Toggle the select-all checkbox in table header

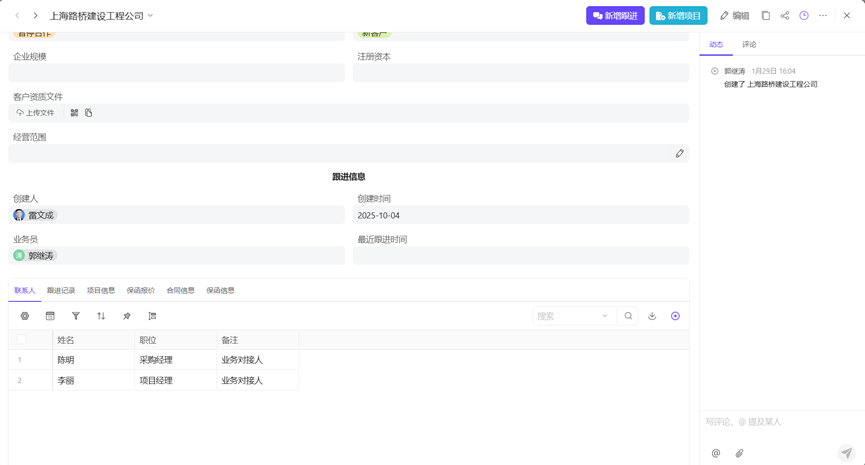pyautogui.click(x=21, y=340)
